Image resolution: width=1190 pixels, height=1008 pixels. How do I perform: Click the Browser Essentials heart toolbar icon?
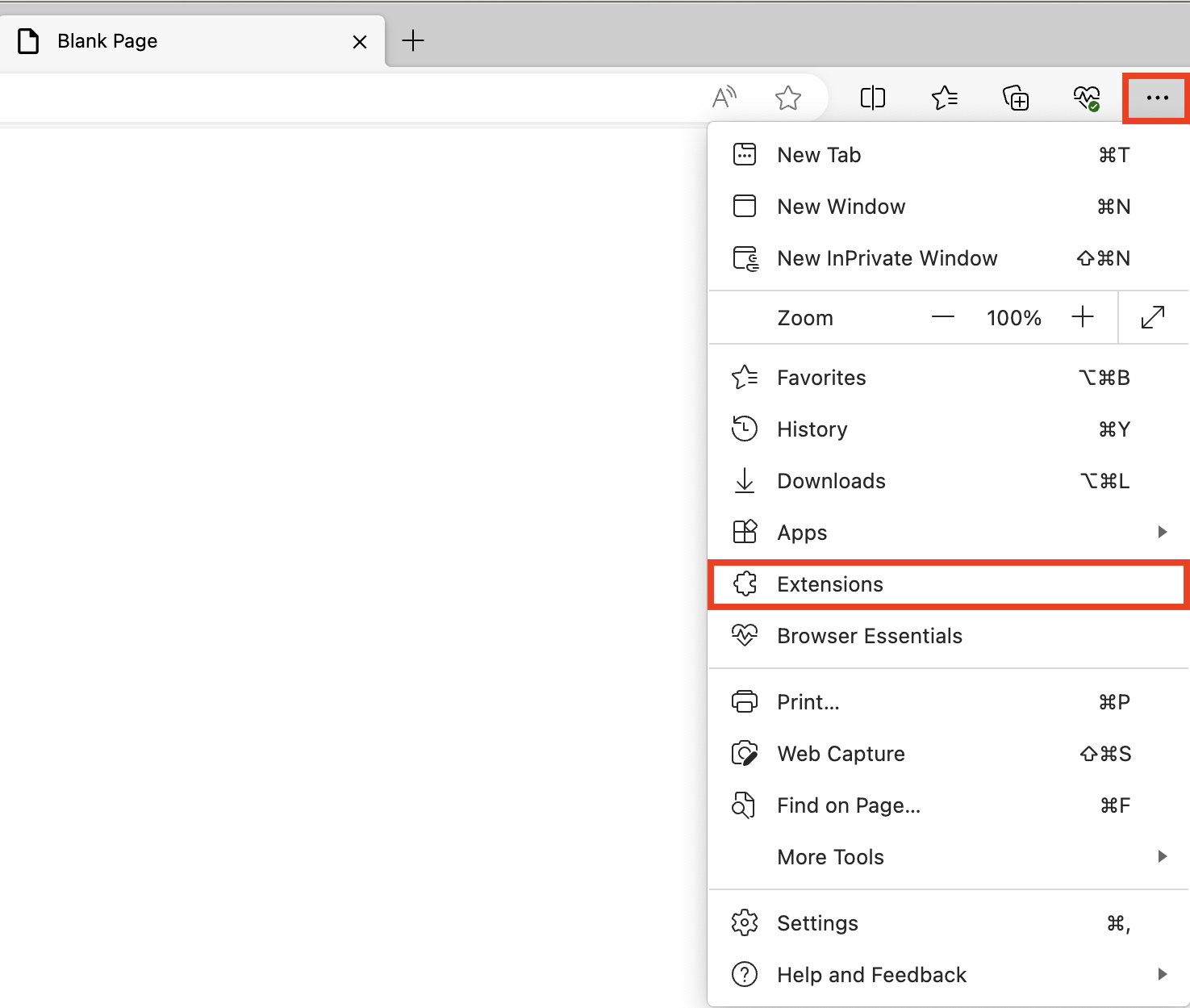pos(1086,98)
